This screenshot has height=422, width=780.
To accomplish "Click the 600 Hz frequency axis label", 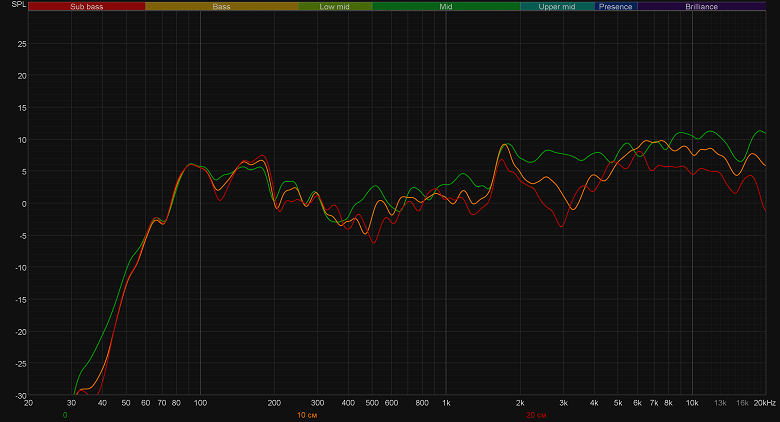I will (391, 403).
